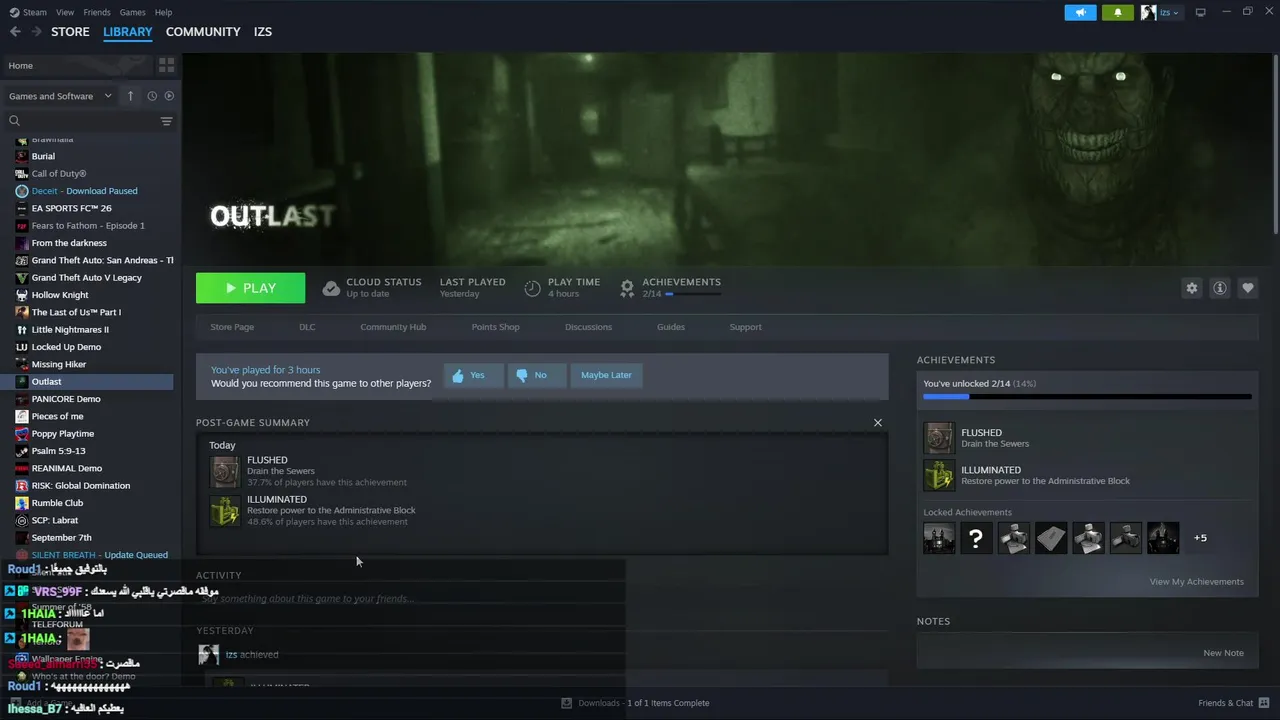
Task: Open the IZS profile tab
Action: tap(263, 32)
